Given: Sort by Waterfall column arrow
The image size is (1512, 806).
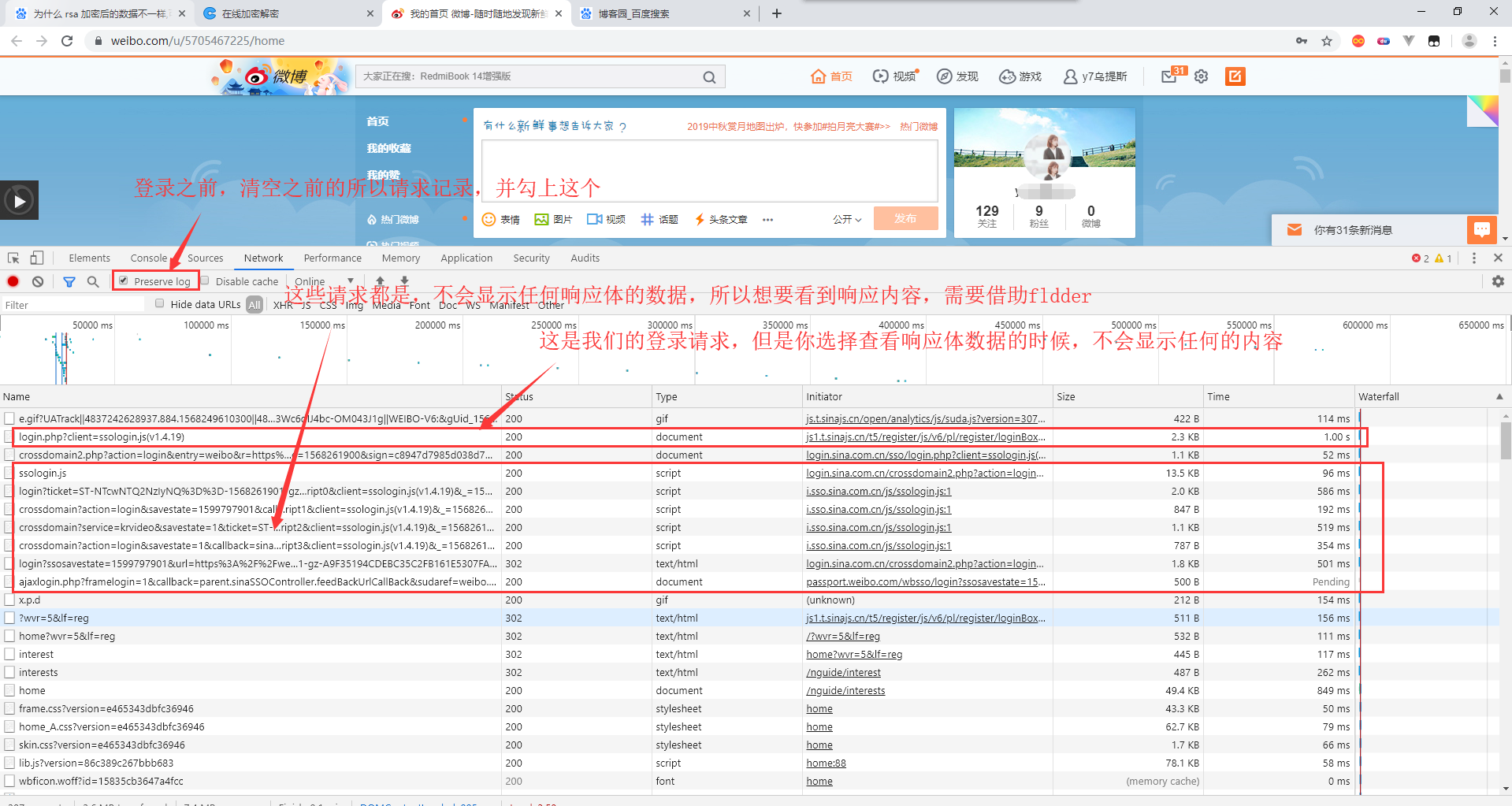Looking at the screenshot, I should (1499, 396).
